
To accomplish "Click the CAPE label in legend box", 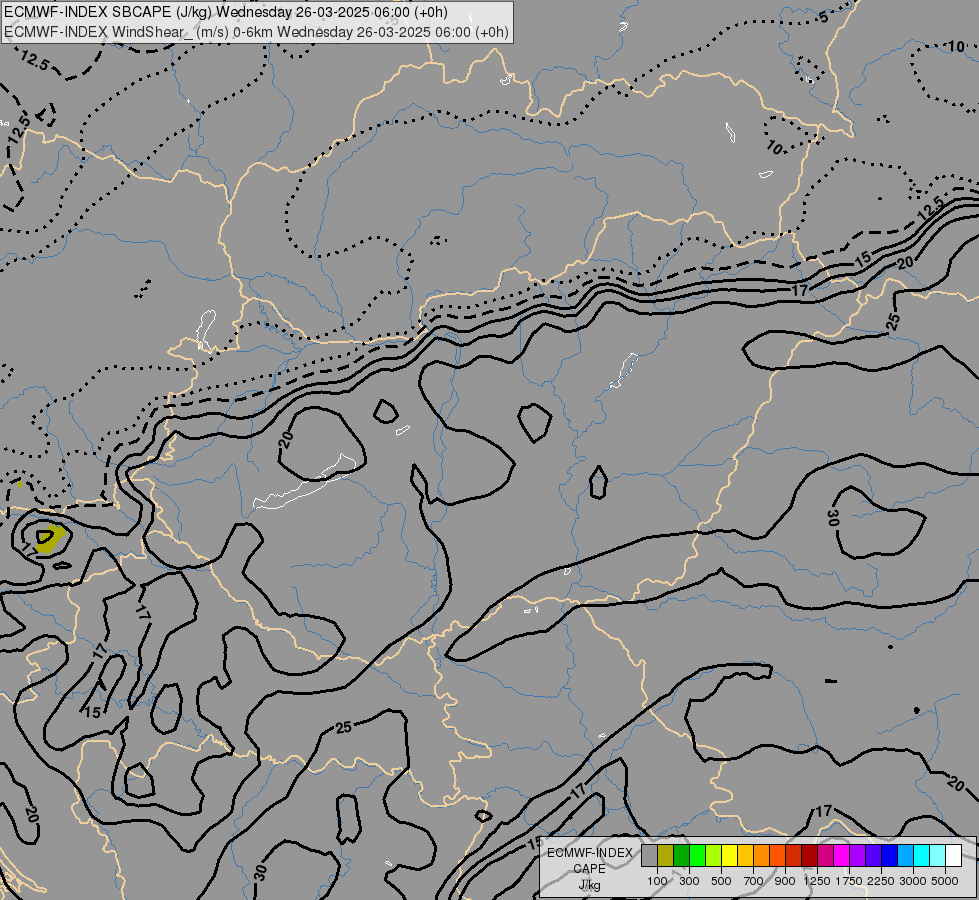I will [x=589, y=869].
